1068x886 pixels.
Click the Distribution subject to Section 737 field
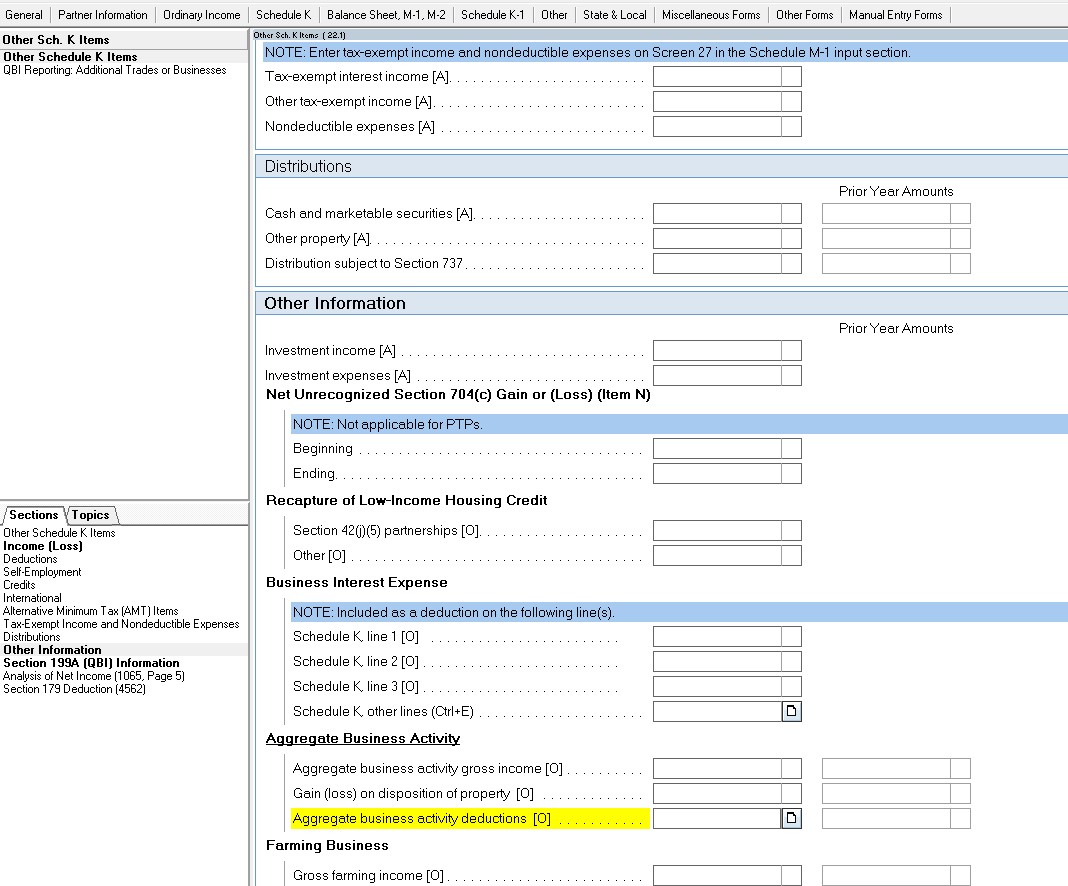[726, 263]
